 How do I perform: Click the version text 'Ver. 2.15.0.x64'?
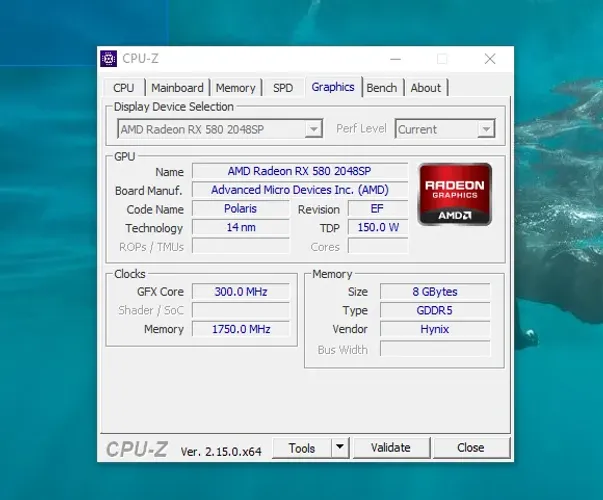pos(221,451)
